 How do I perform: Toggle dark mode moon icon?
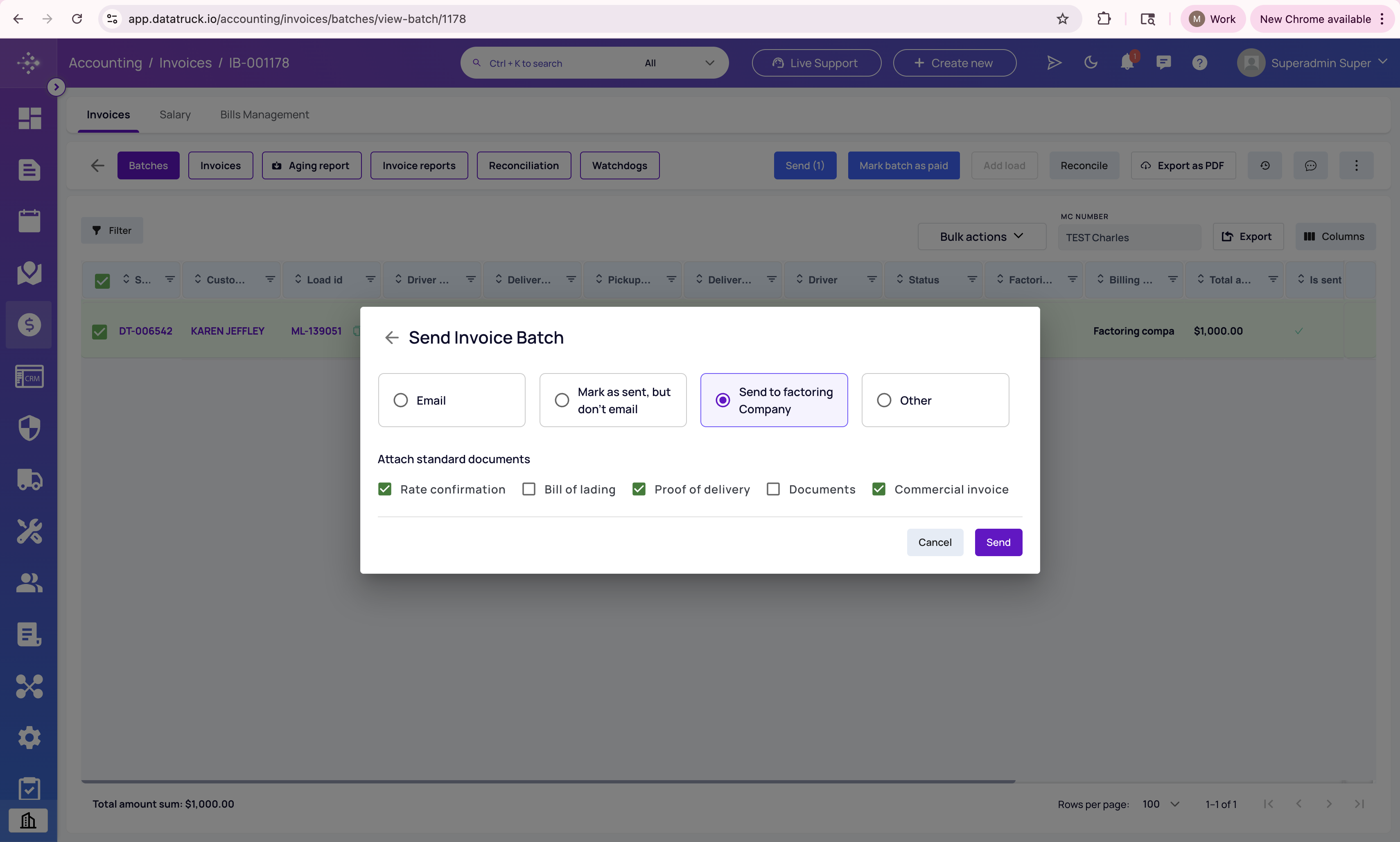coord(1091,62)
